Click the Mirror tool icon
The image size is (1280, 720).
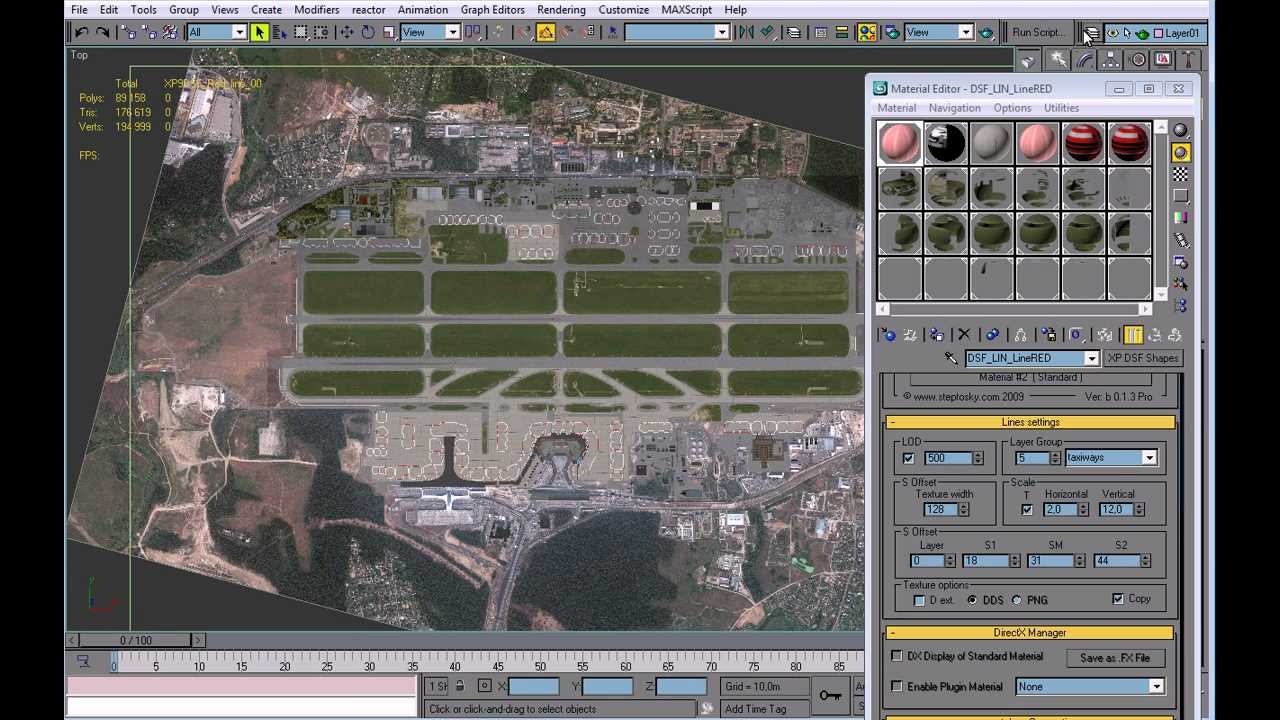click(745, 33)
